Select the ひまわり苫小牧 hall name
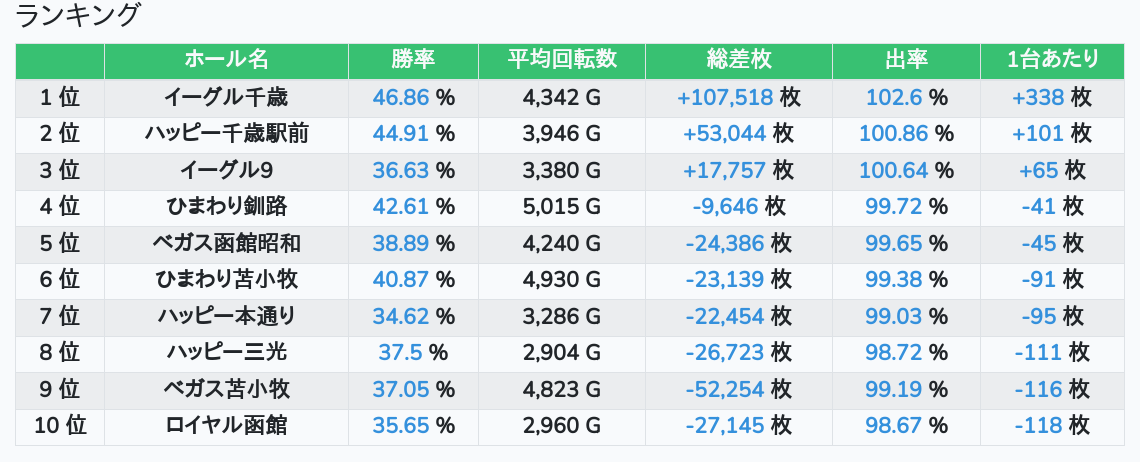 [x=226, y=280]
